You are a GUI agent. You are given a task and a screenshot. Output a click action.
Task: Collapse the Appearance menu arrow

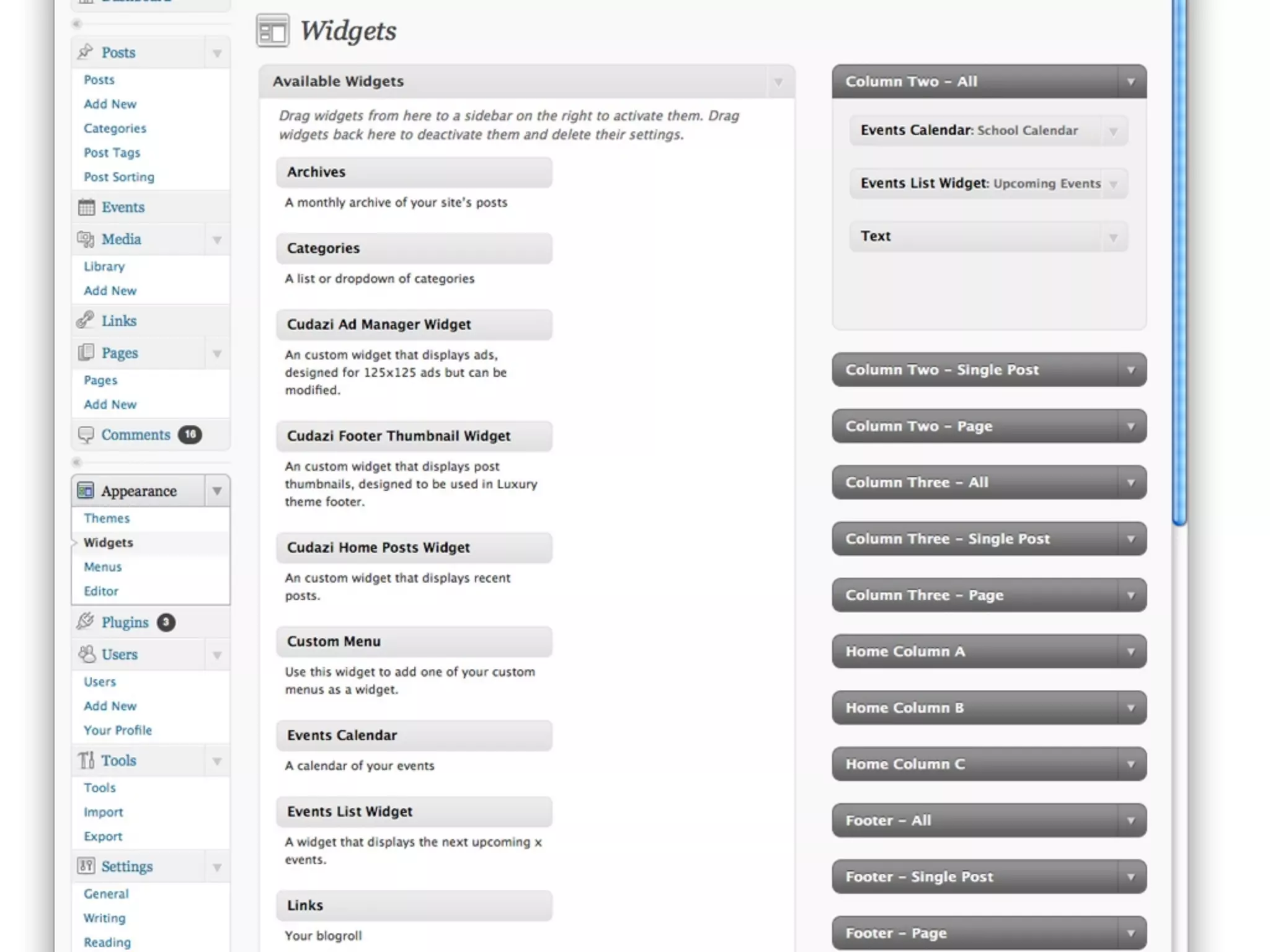217,491
